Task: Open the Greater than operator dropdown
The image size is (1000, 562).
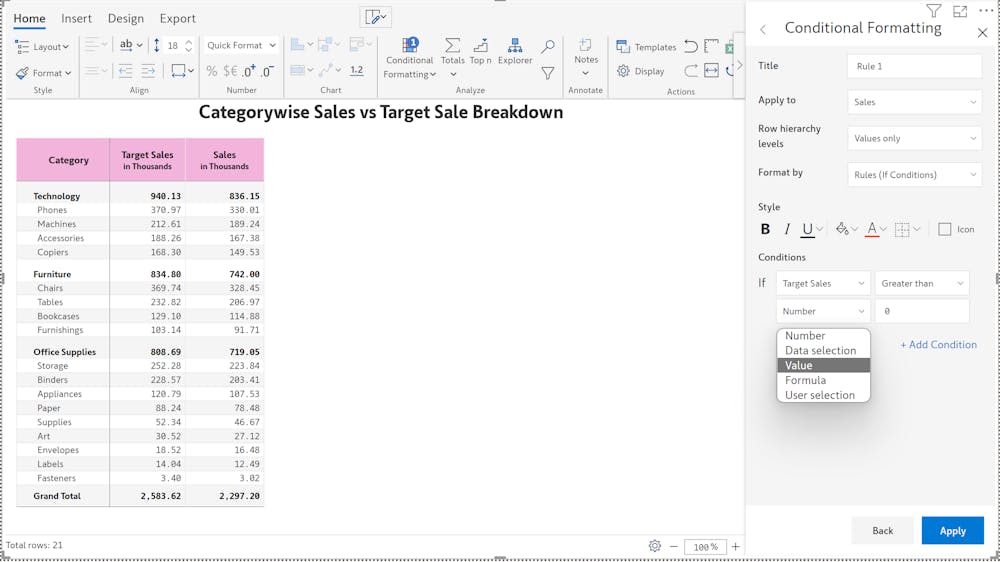Action: click(x=922, y=283)
